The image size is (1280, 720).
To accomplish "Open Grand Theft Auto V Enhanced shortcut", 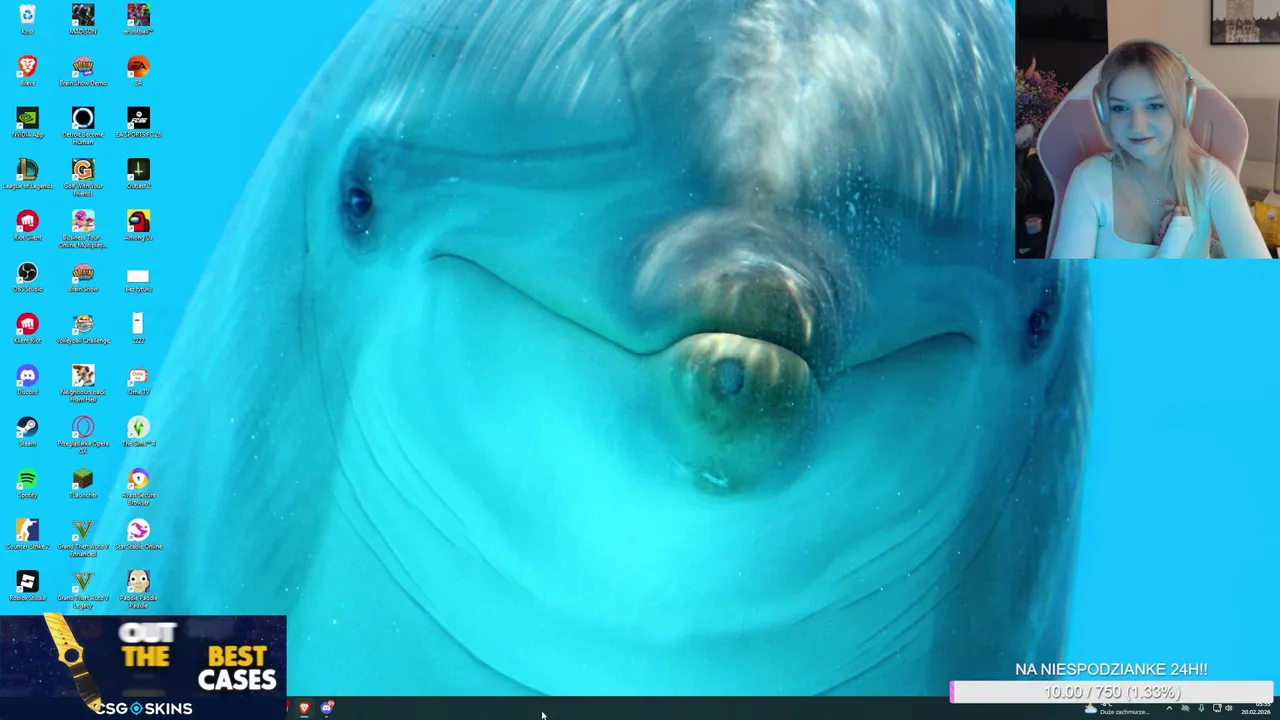I will (83, 538).
